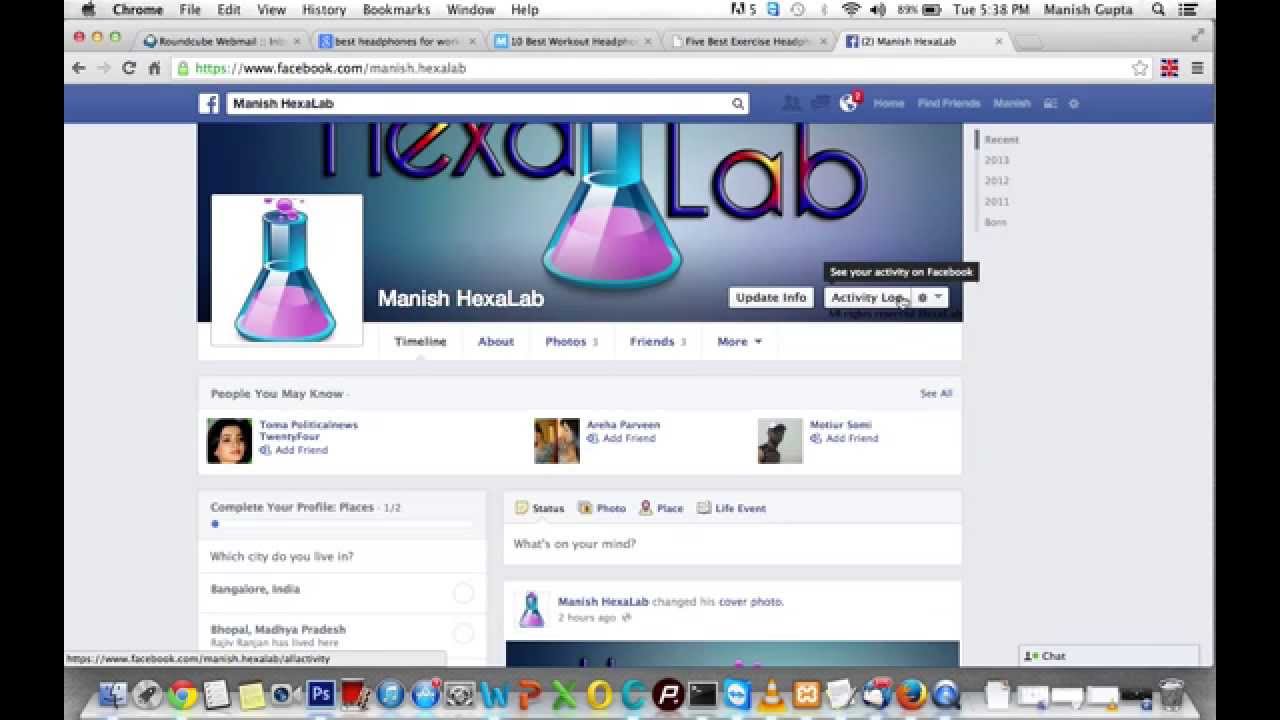
Task: Open Firefox from the dock
Action: pyautogui.click(x=911, y=693)
